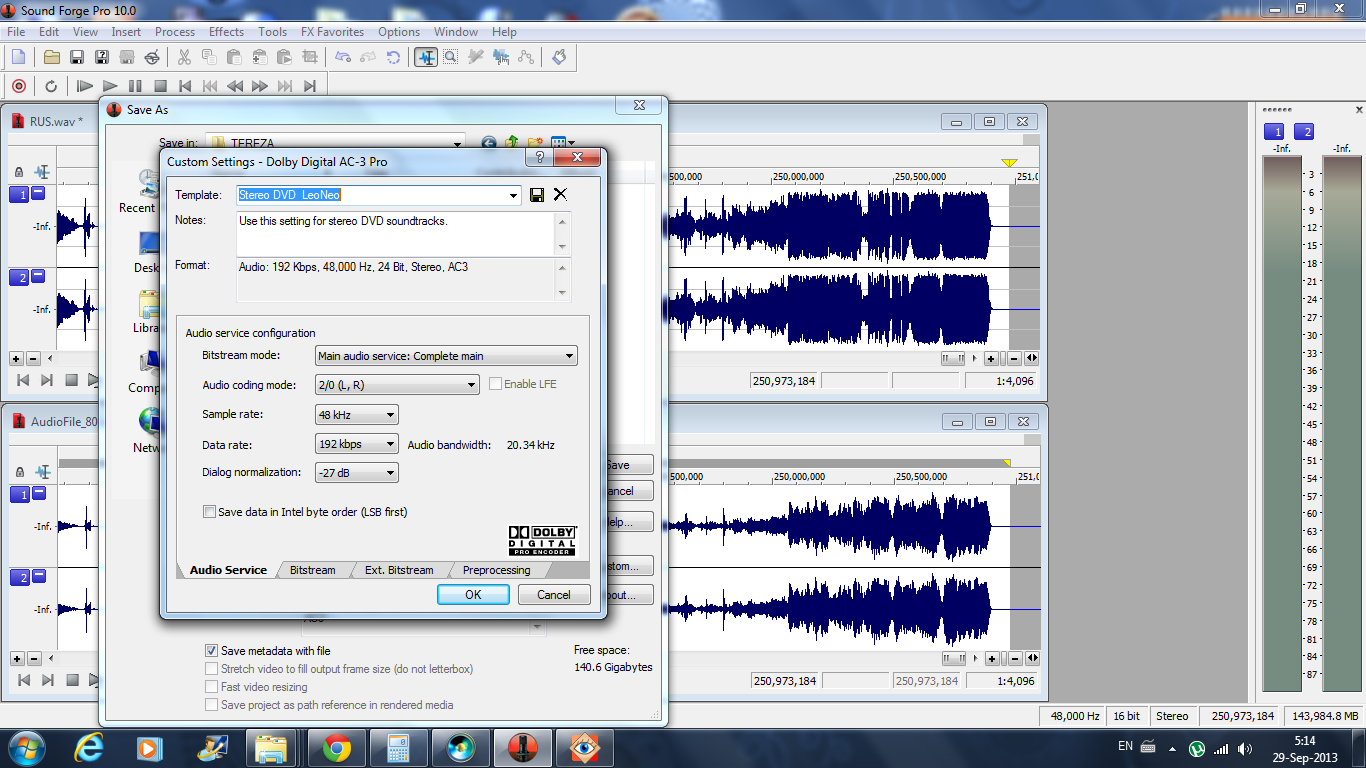Uncheck Save metadata with file

pos(211,651)
